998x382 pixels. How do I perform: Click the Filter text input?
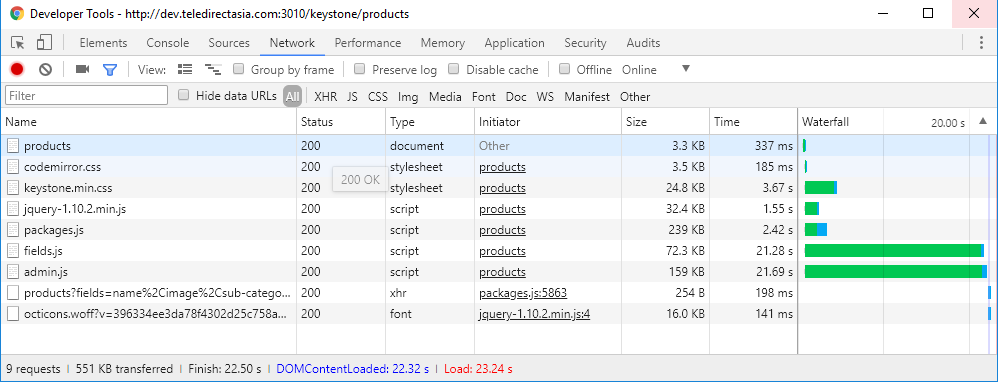tap(87, 96)
